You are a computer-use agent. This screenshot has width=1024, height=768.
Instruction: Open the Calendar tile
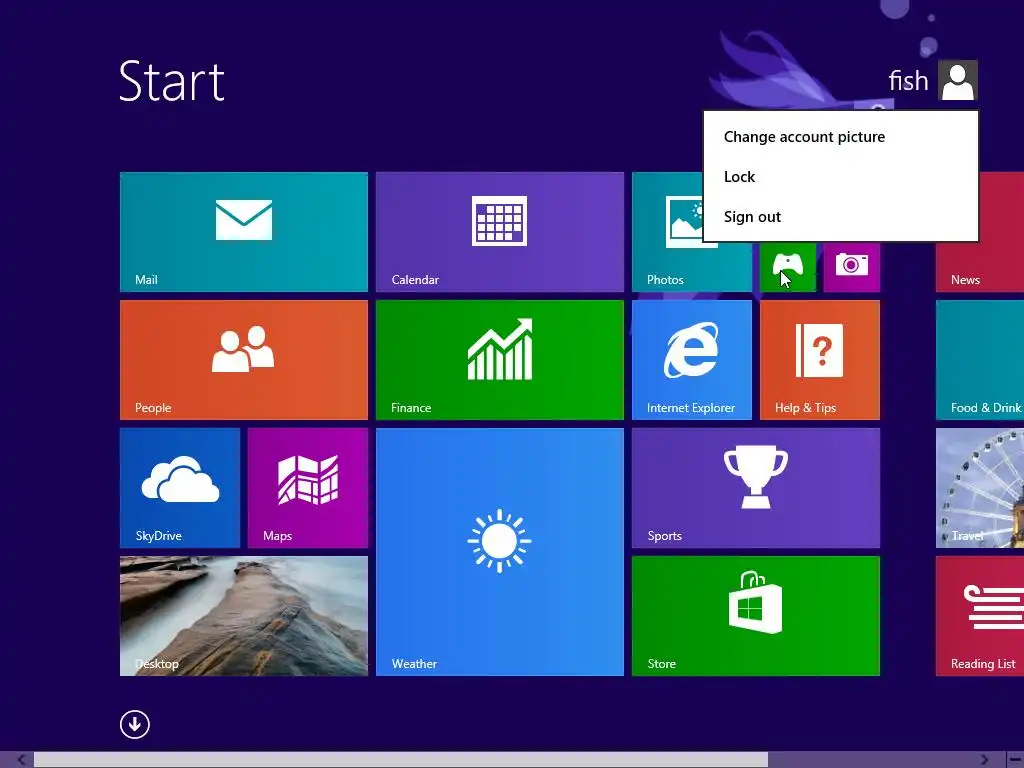tap(500, 232)
